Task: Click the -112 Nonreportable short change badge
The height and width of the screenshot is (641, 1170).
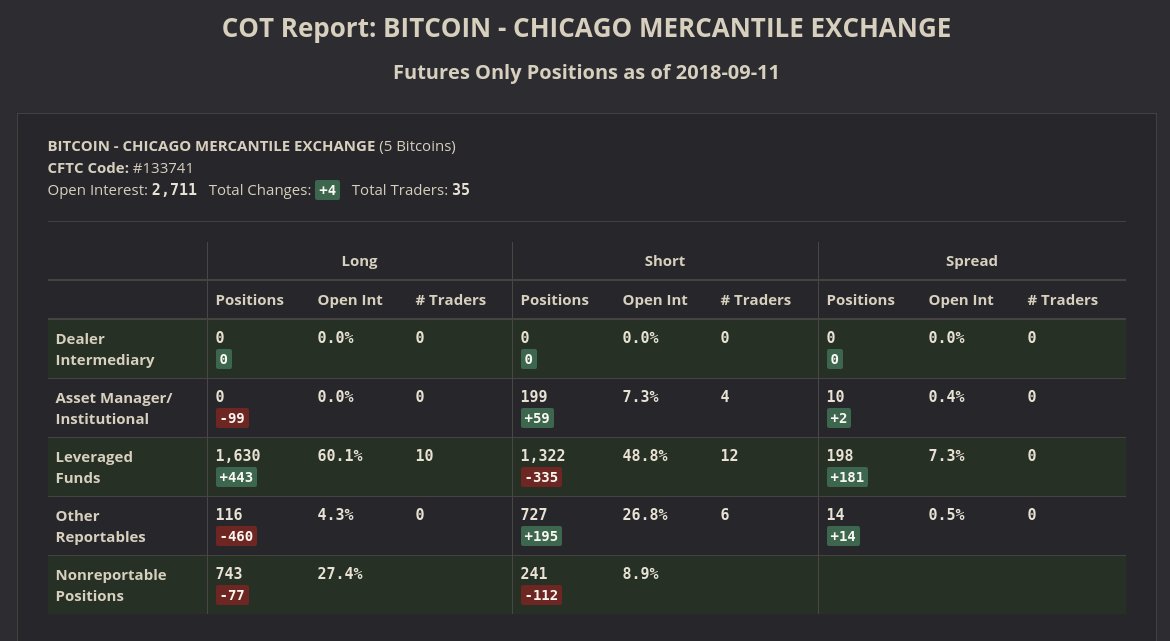Action: click(541, 595)
